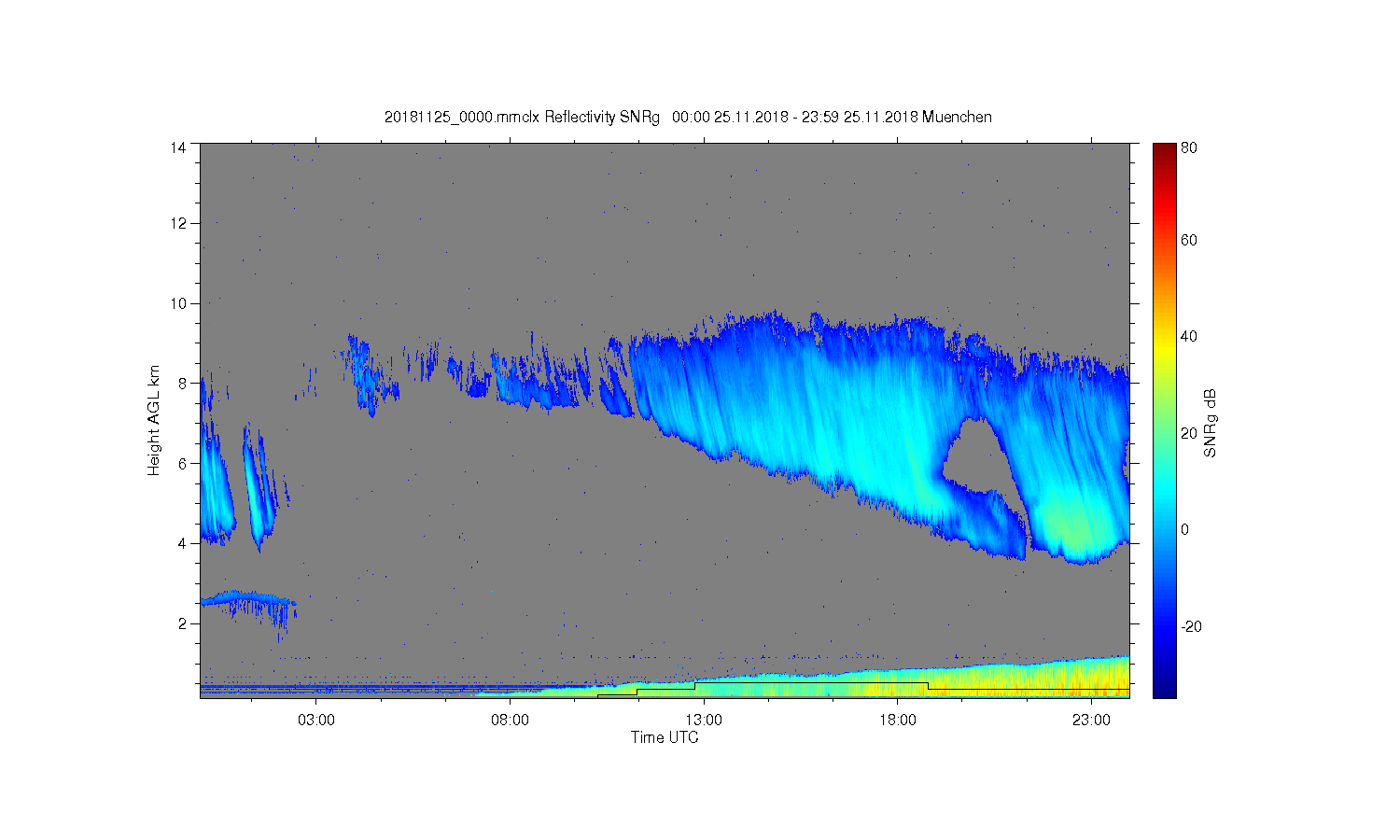Screen dimensions: 1400x840
Task: Click the SNRg color scale bar
Action: pos(1164,420)
